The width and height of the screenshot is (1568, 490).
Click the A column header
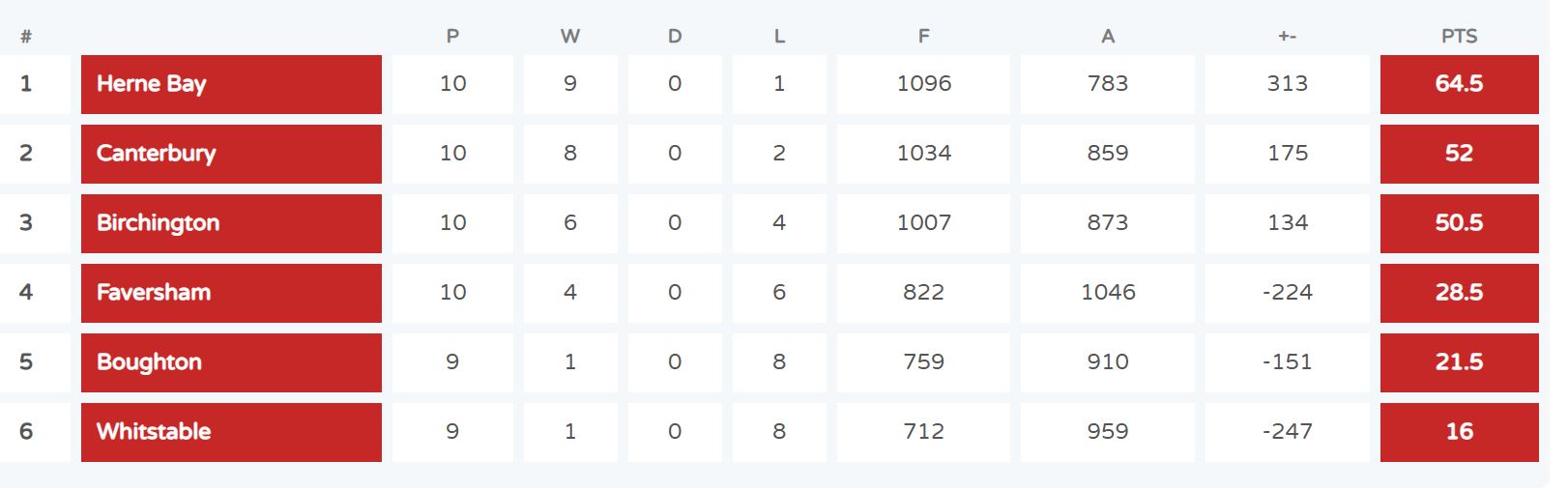(x=1108, y=36)
